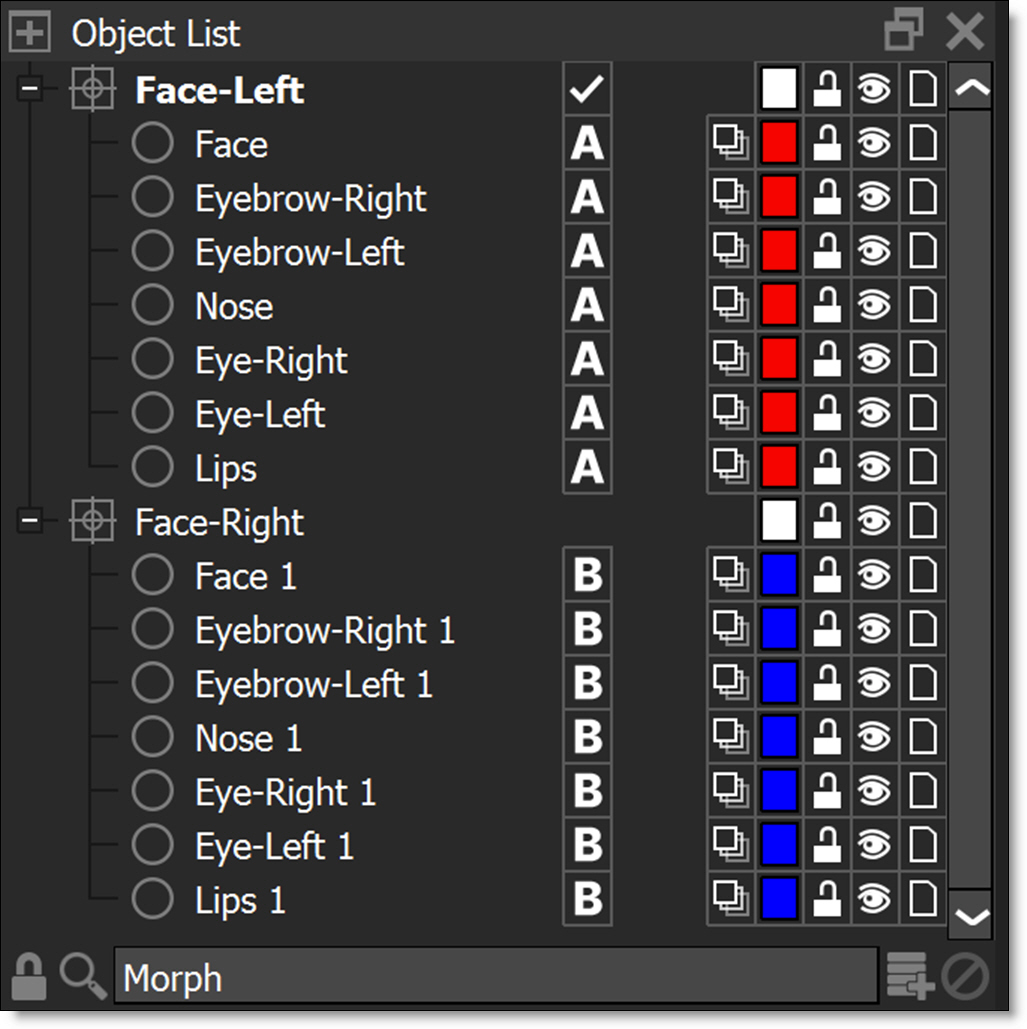Click the B button on the Nose 1 row
The image size is (1027, 1029).
pyautogui.click(x=587, y=738)
